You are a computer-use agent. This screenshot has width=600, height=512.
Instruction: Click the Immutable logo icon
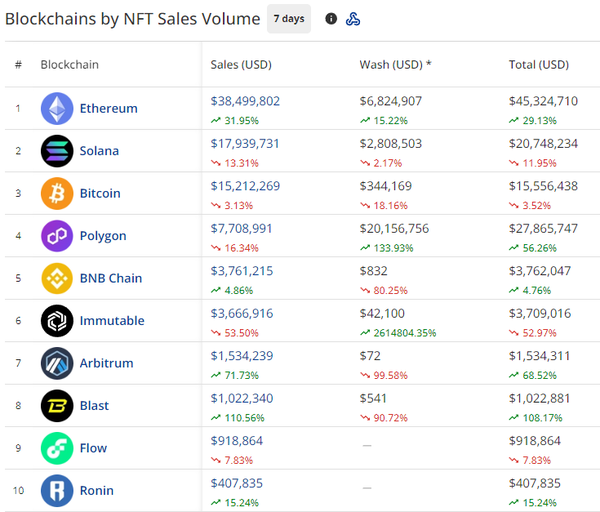tap(57, 321)
